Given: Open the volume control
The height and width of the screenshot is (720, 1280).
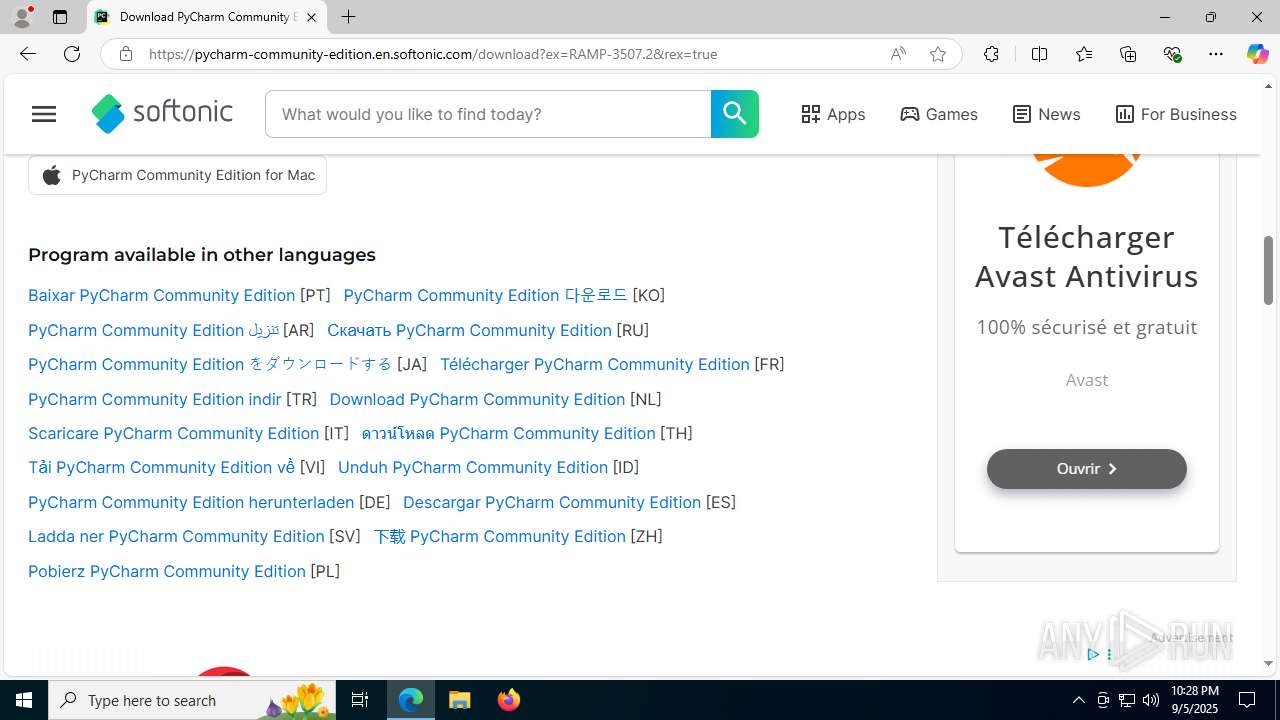Looking at the screenshot, I should pos(1150,700).
